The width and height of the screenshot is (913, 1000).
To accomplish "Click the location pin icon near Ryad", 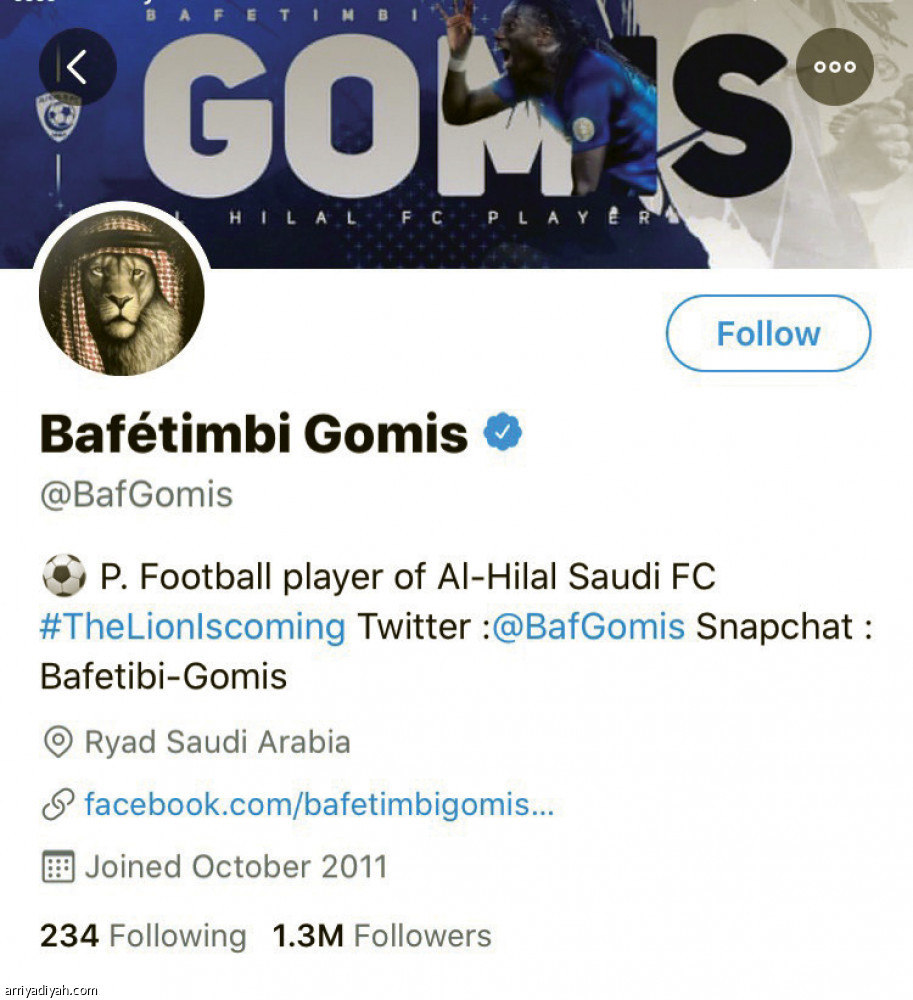I will coord(58,742).
